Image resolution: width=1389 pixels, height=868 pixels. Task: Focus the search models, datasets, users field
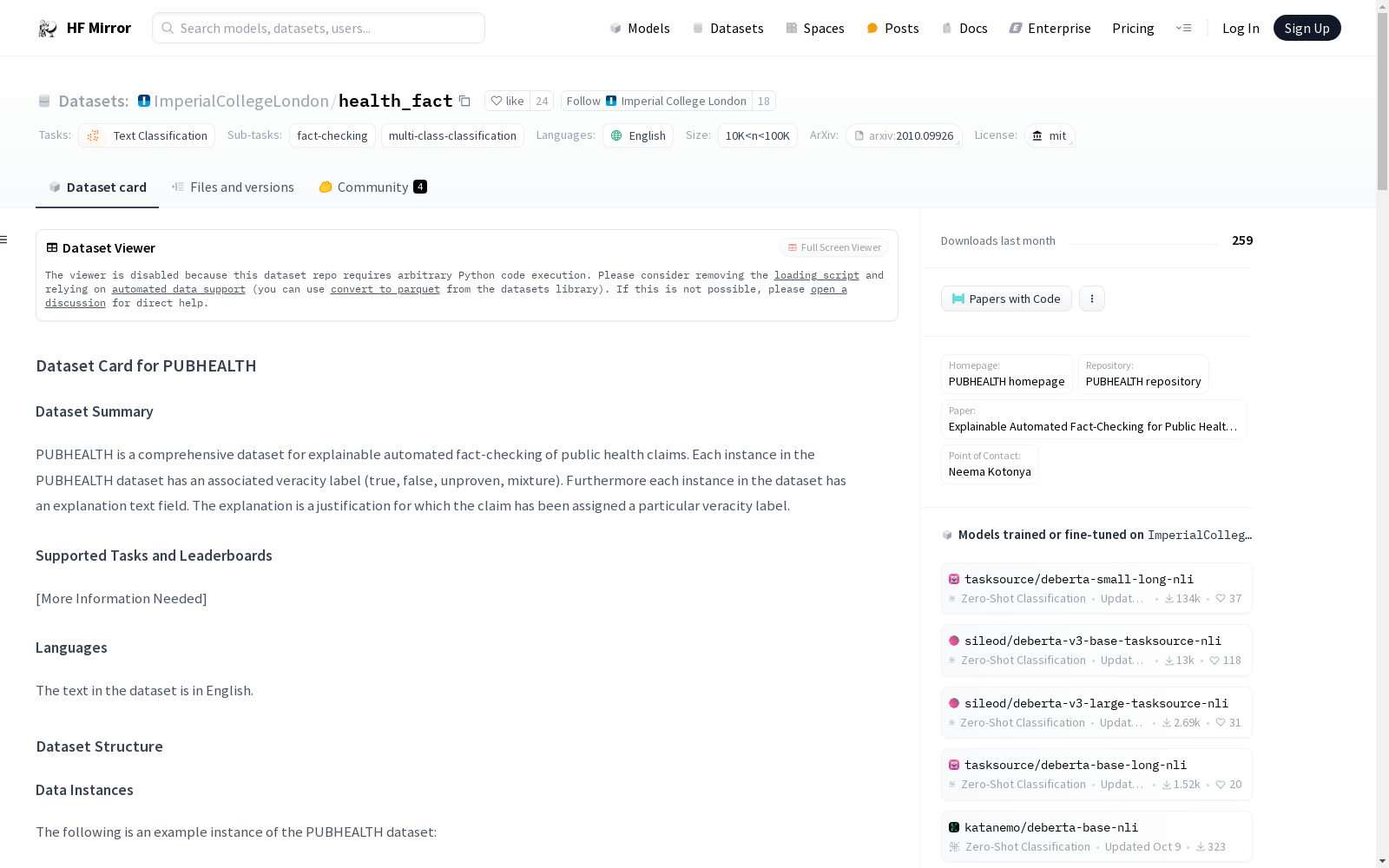click(x=319, y=28)
